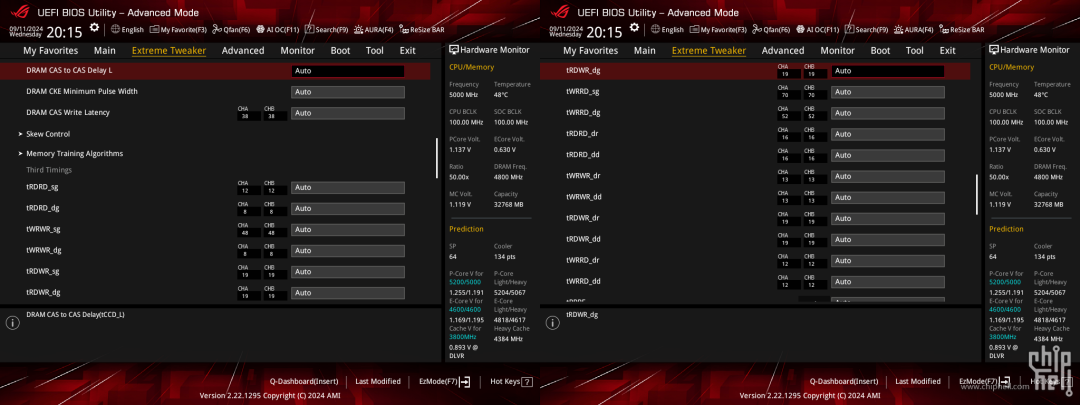Open tRDRD_dg Auto field, left screen
The image size is (1080, 405).
(348, 208)
